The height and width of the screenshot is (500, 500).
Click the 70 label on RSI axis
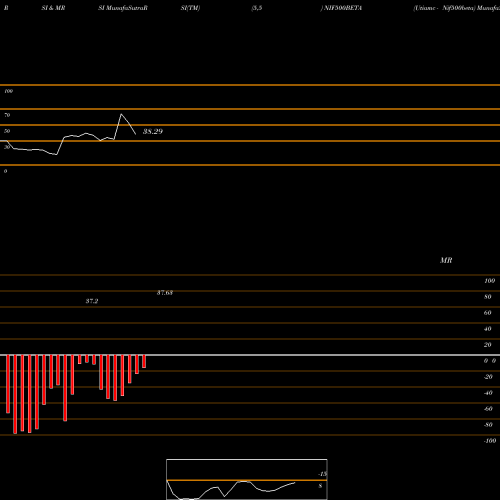[7, 115]
